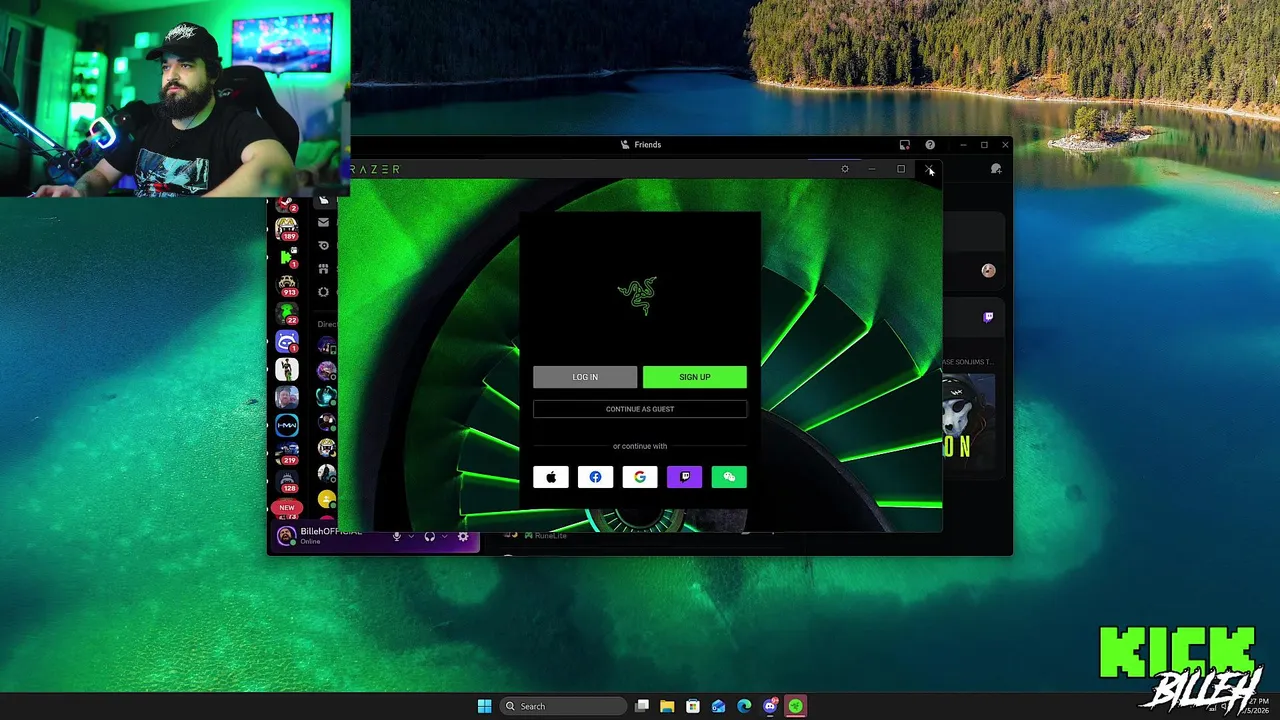Open File Explorer from taskbar
This screenshot has height=720, width=1280.
tap(667, 706)
